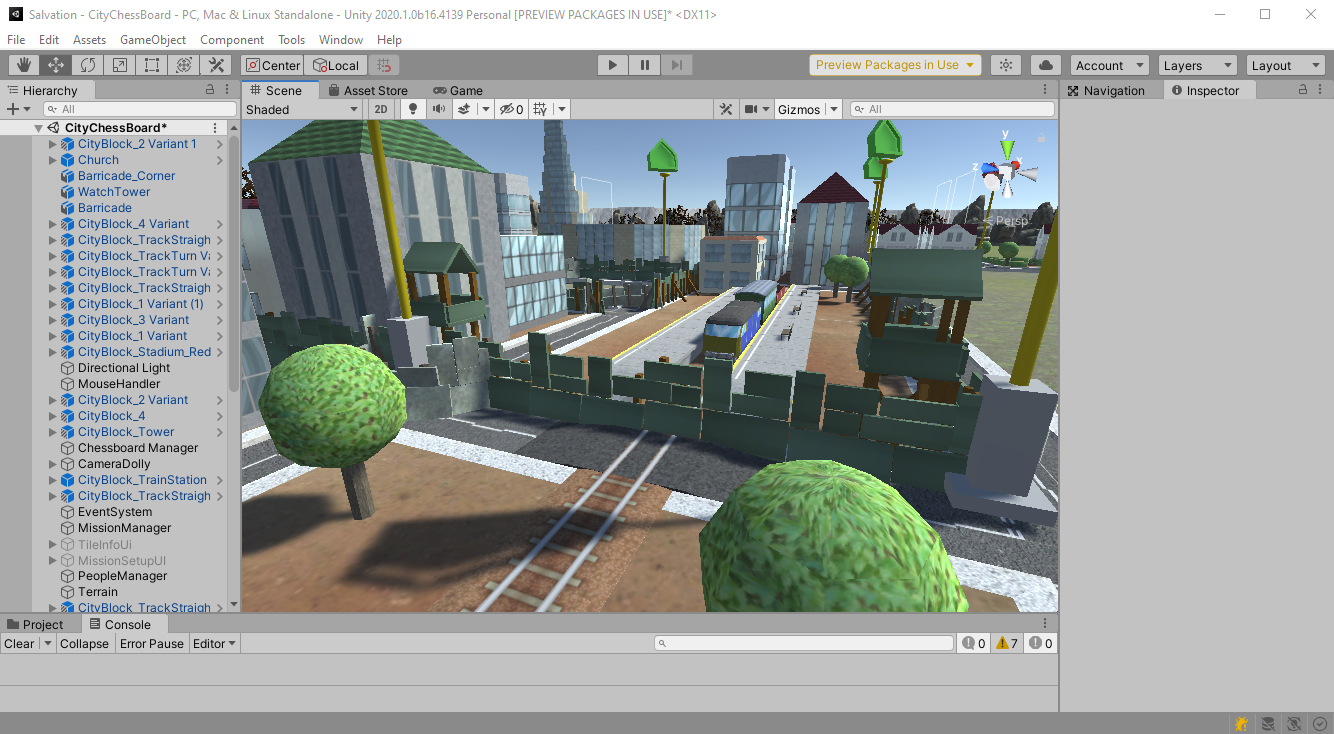The image size is (1334, 734).
Task: Select the Hand tool
Action: pos(24,65)
